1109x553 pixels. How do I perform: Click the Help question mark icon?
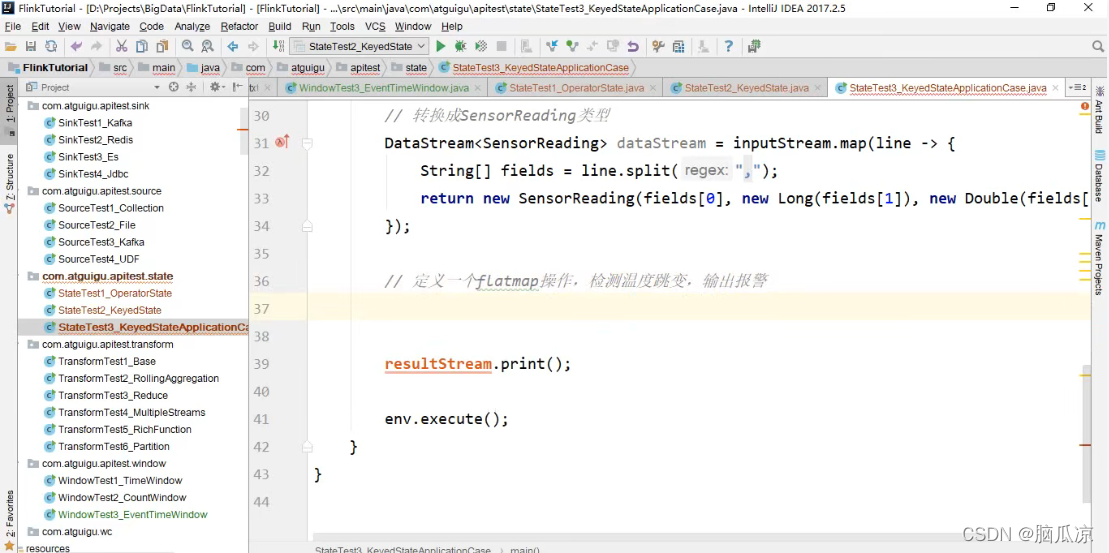(728, 46)
